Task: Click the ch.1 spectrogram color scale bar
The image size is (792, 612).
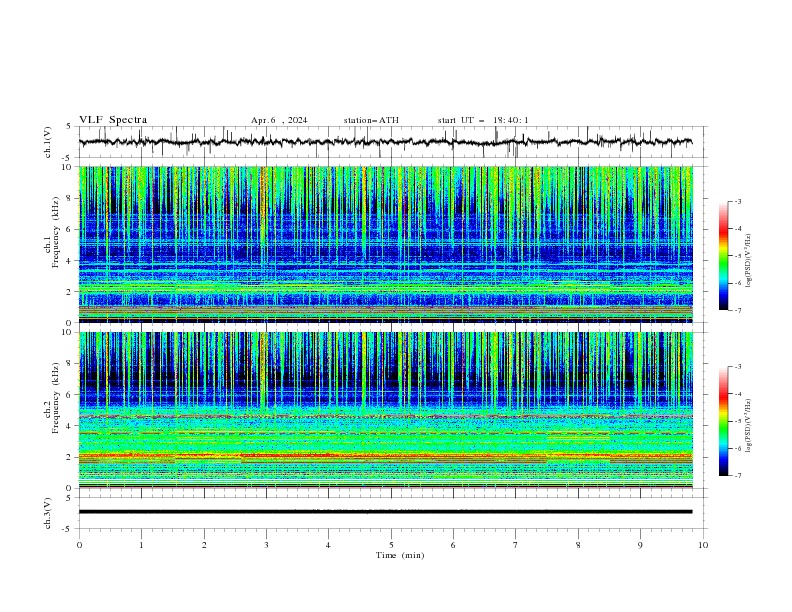Action: point(723,256)
